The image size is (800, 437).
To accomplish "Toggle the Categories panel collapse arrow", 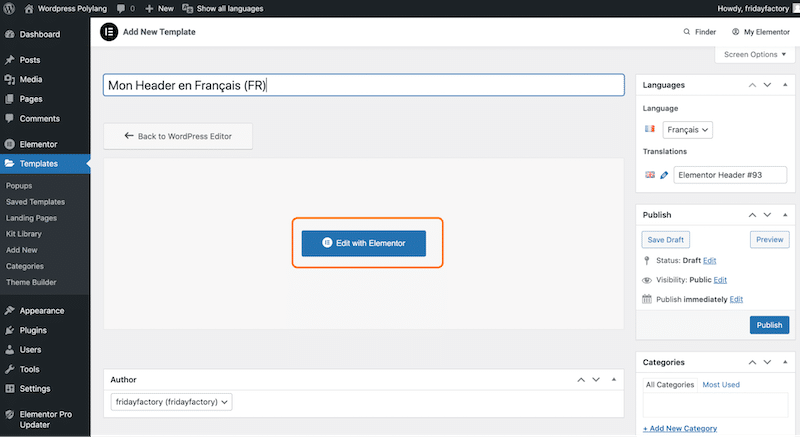I will tap(785, 362).
